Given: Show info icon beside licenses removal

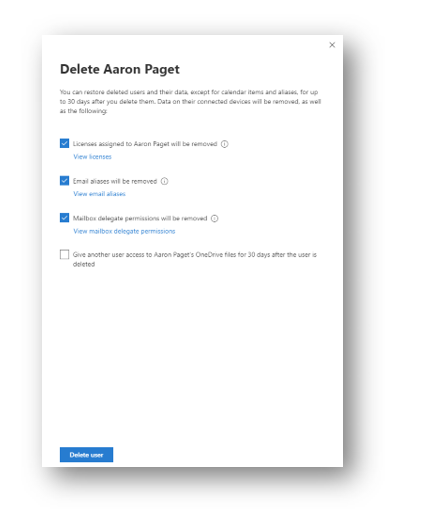Looking at the screenshot, I should pyautogui.click(x=225, y=144).
